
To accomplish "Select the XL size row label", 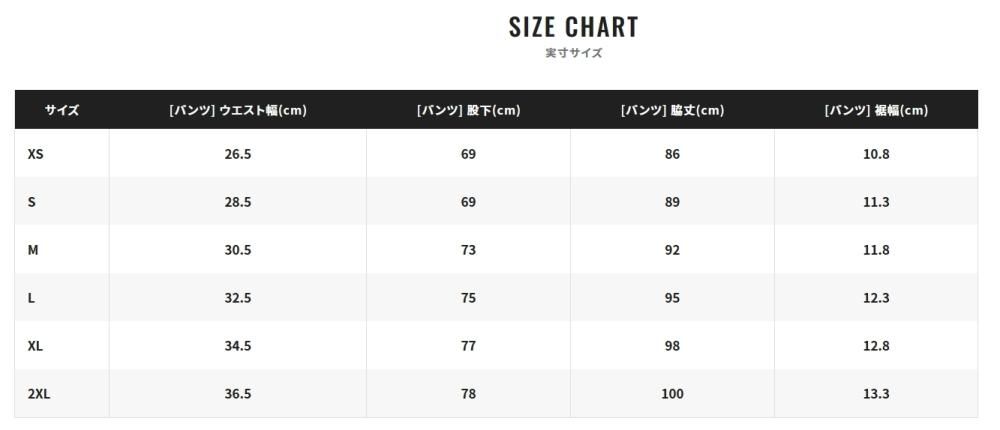I will click(36, 346).
